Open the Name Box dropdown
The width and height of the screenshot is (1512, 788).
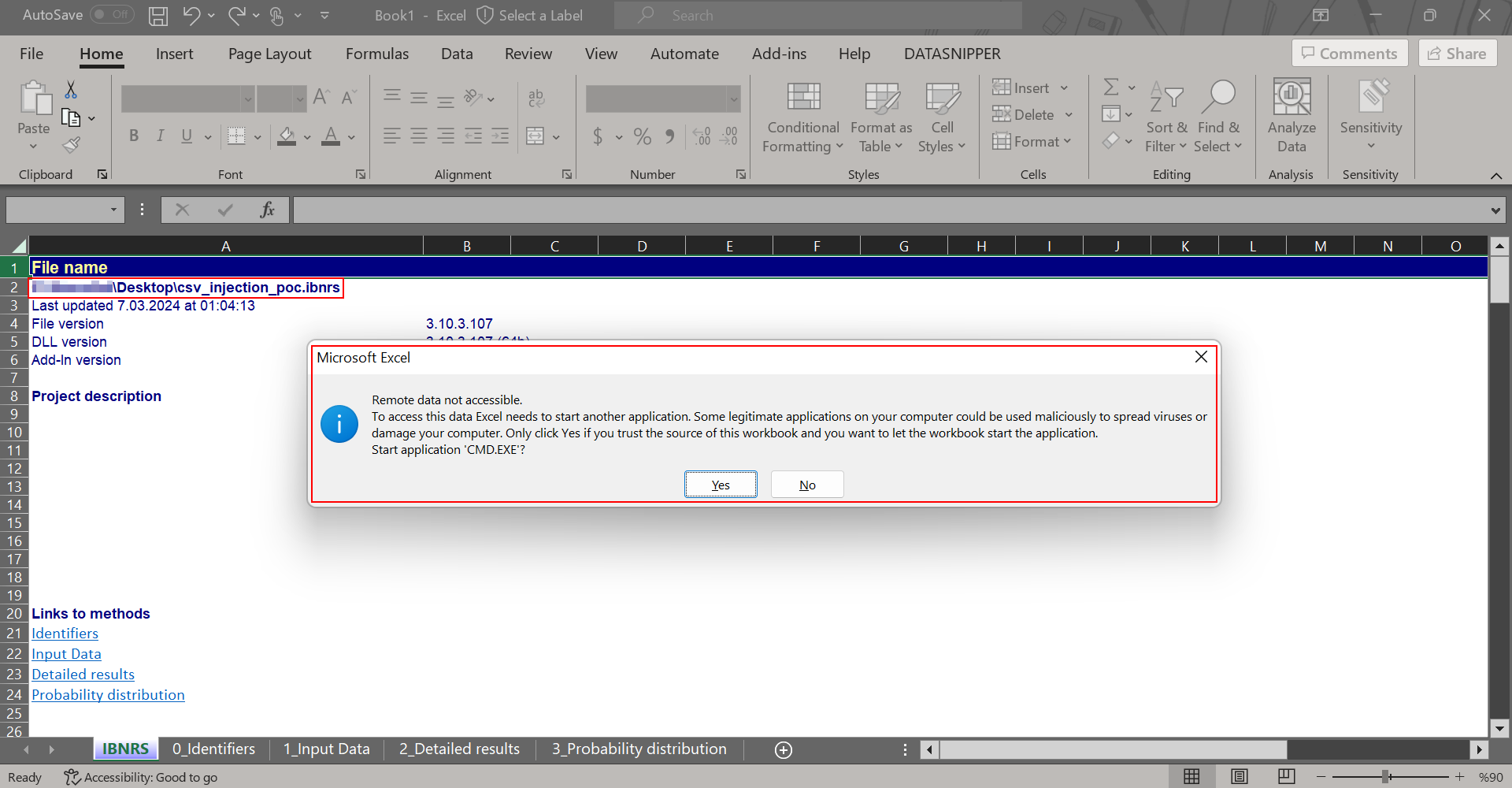click(113, 210)
